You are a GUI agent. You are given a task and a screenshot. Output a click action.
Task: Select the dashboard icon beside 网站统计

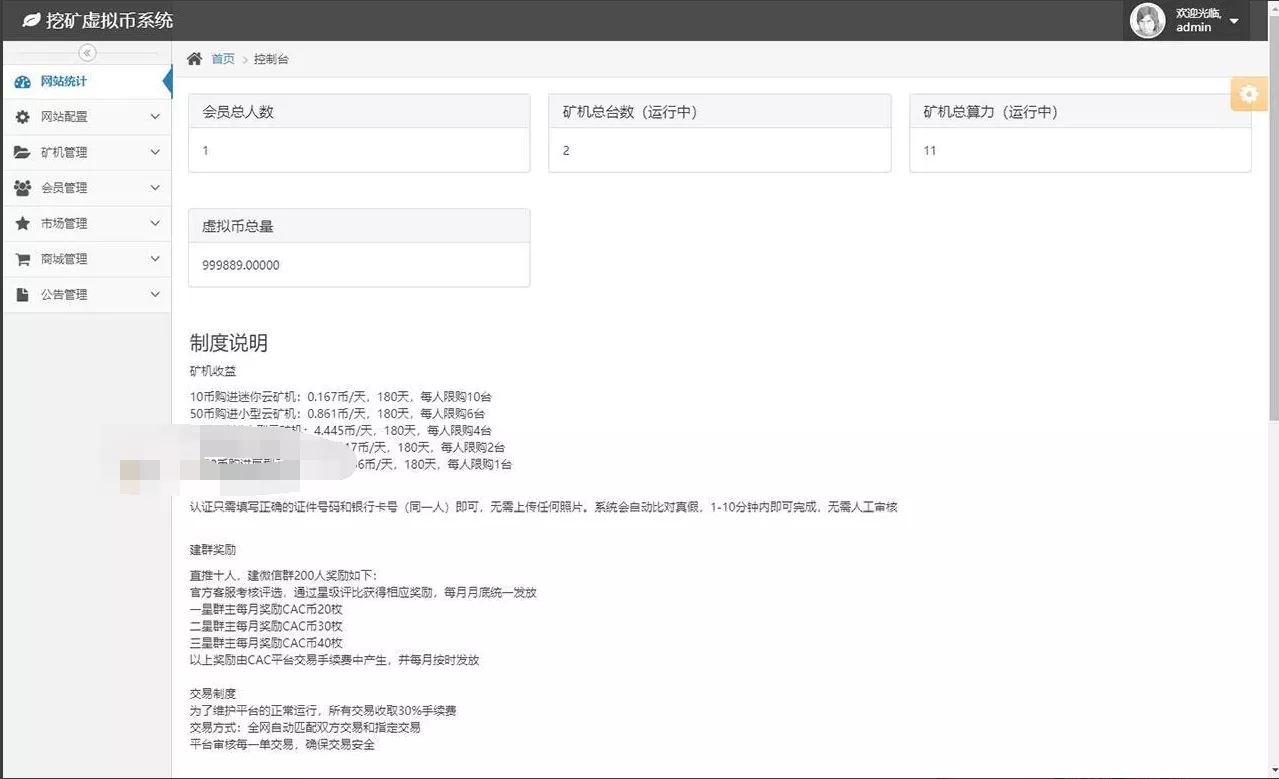coord(25,81)
